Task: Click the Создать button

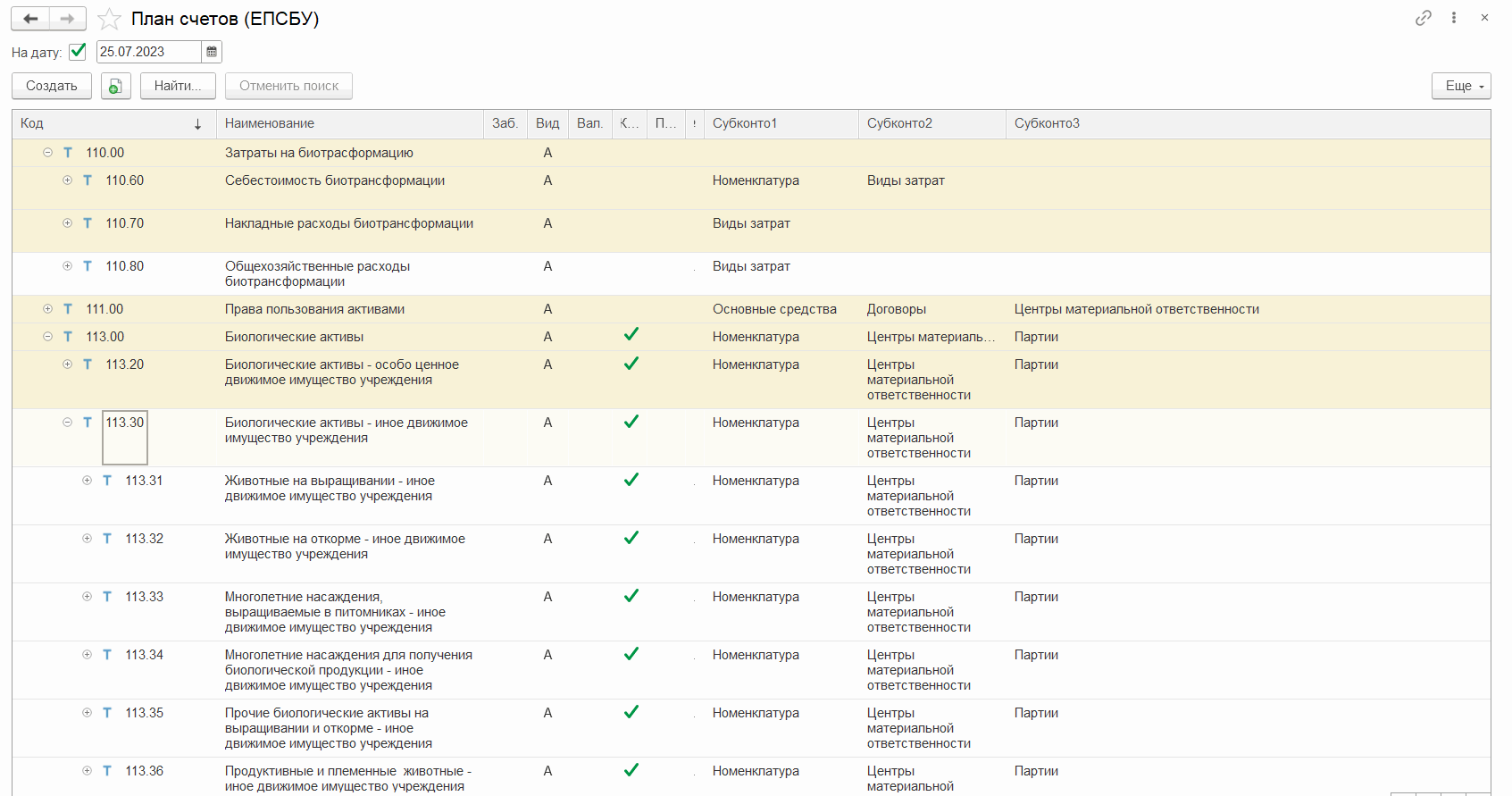Action: 52,86
